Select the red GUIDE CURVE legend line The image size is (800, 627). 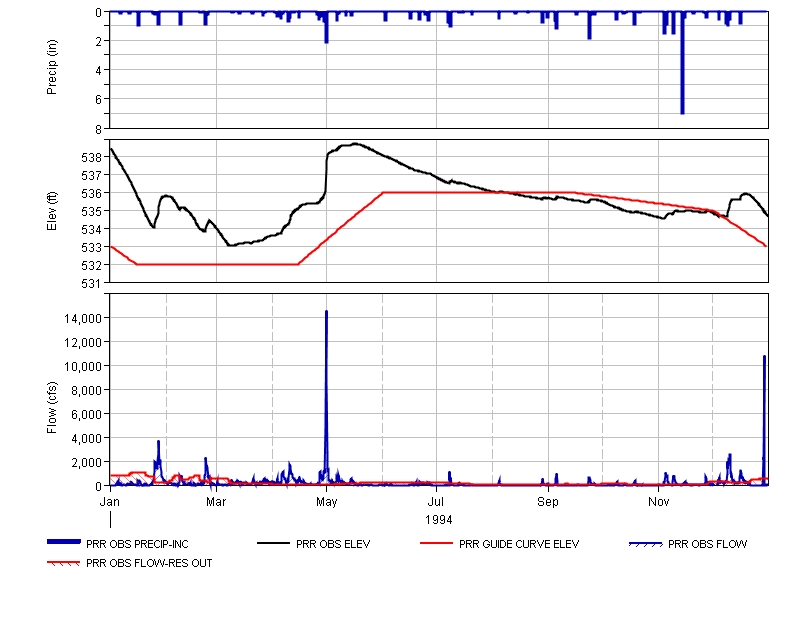point(436,544)
